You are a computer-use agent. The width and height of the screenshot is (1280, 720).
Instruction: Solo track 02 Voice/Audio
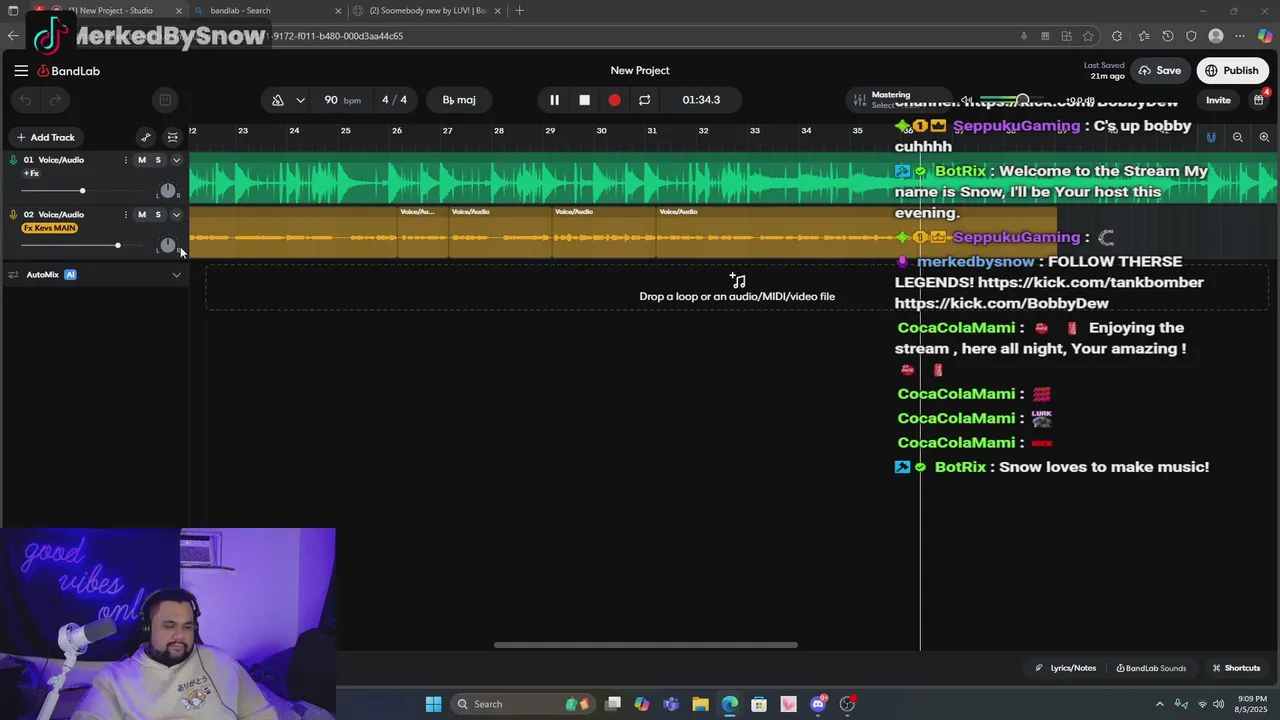click(x=158, y=214)
